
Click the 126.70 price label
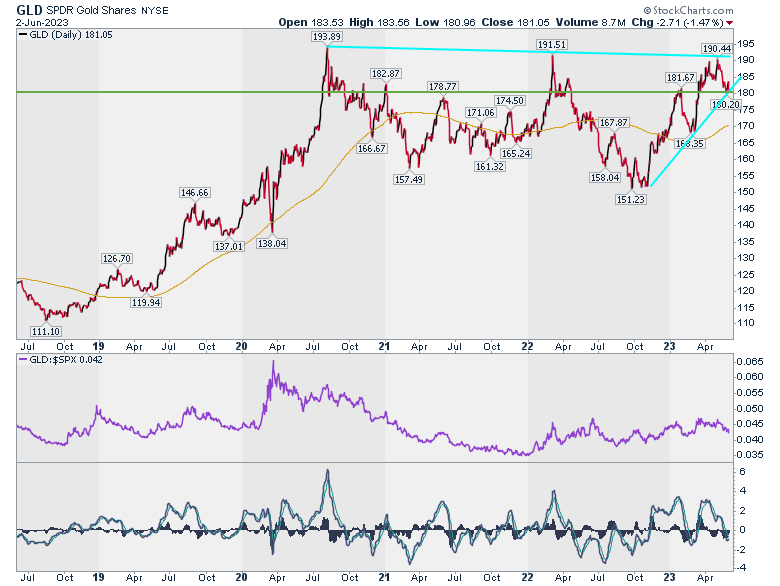(116, 258)
